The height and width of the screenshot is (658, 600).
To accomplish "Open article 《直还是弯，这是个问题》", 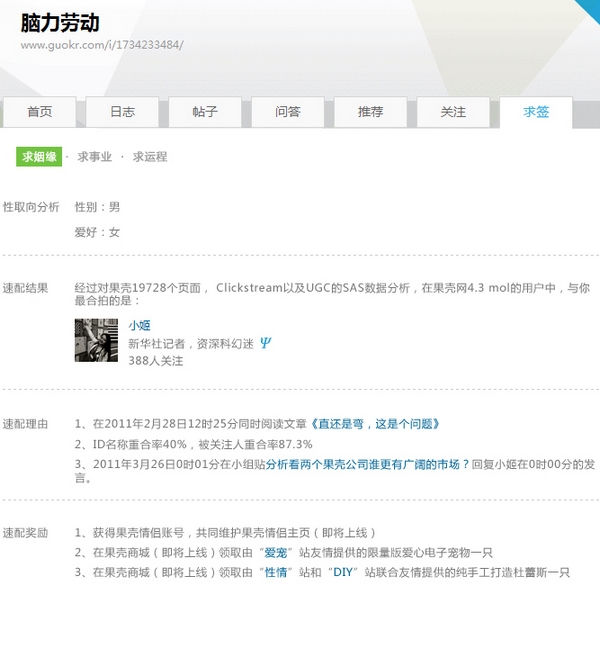I will [374, 424].
